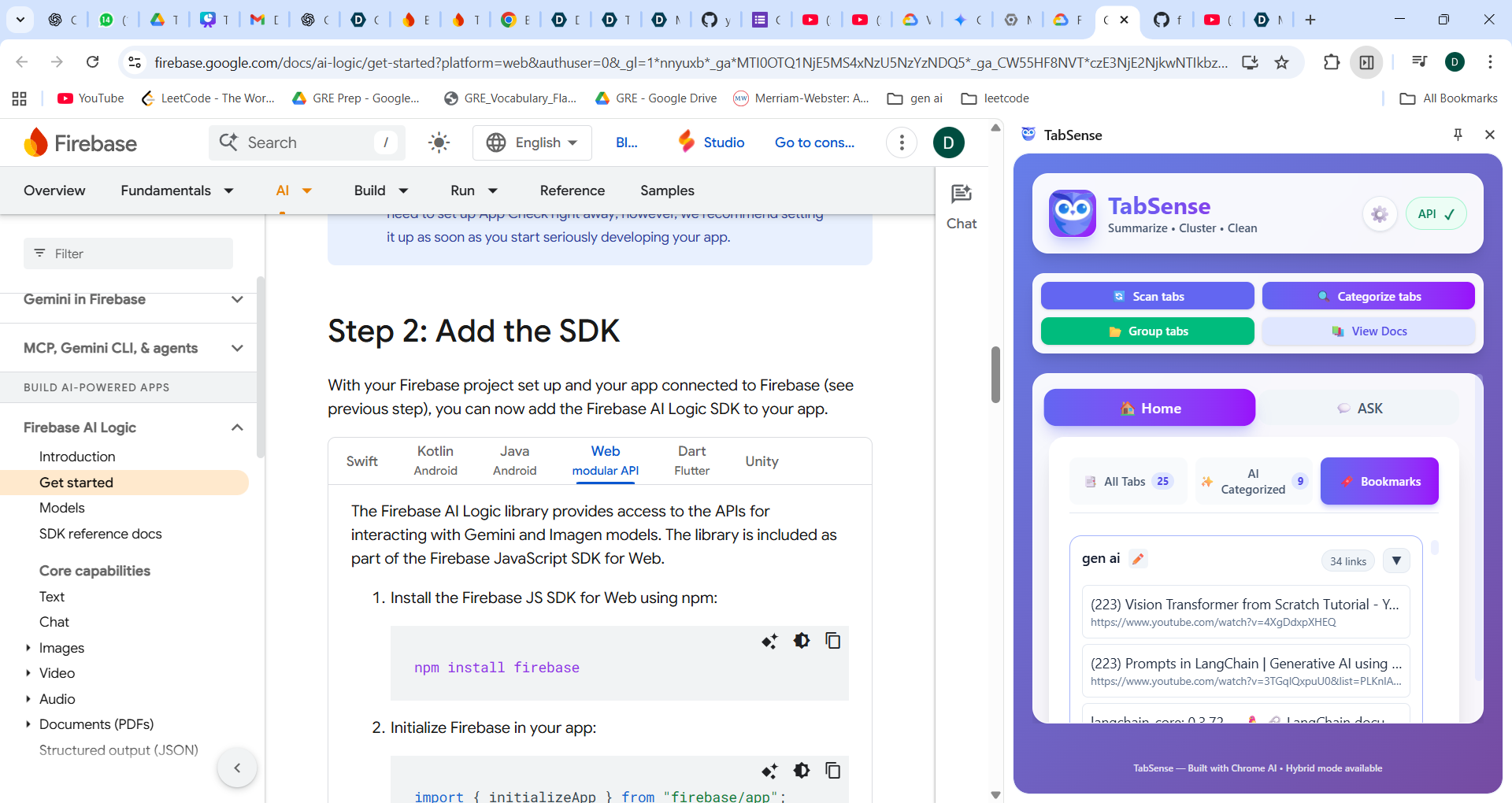
Task: Reload the current page
Action: [92, 61]
